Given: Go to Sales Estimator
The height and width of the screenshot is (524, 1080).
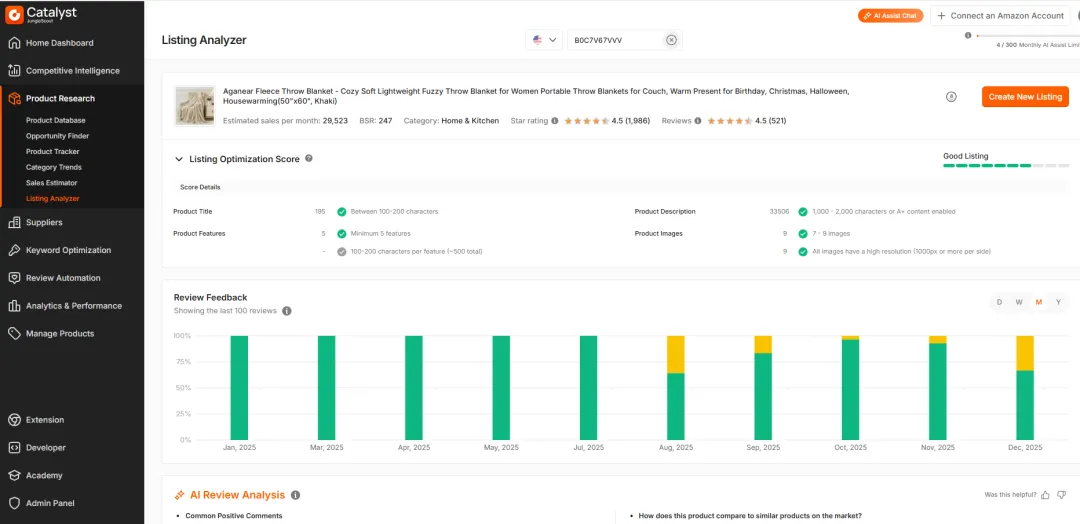Looking at the screenshot, I should (51, 183).
